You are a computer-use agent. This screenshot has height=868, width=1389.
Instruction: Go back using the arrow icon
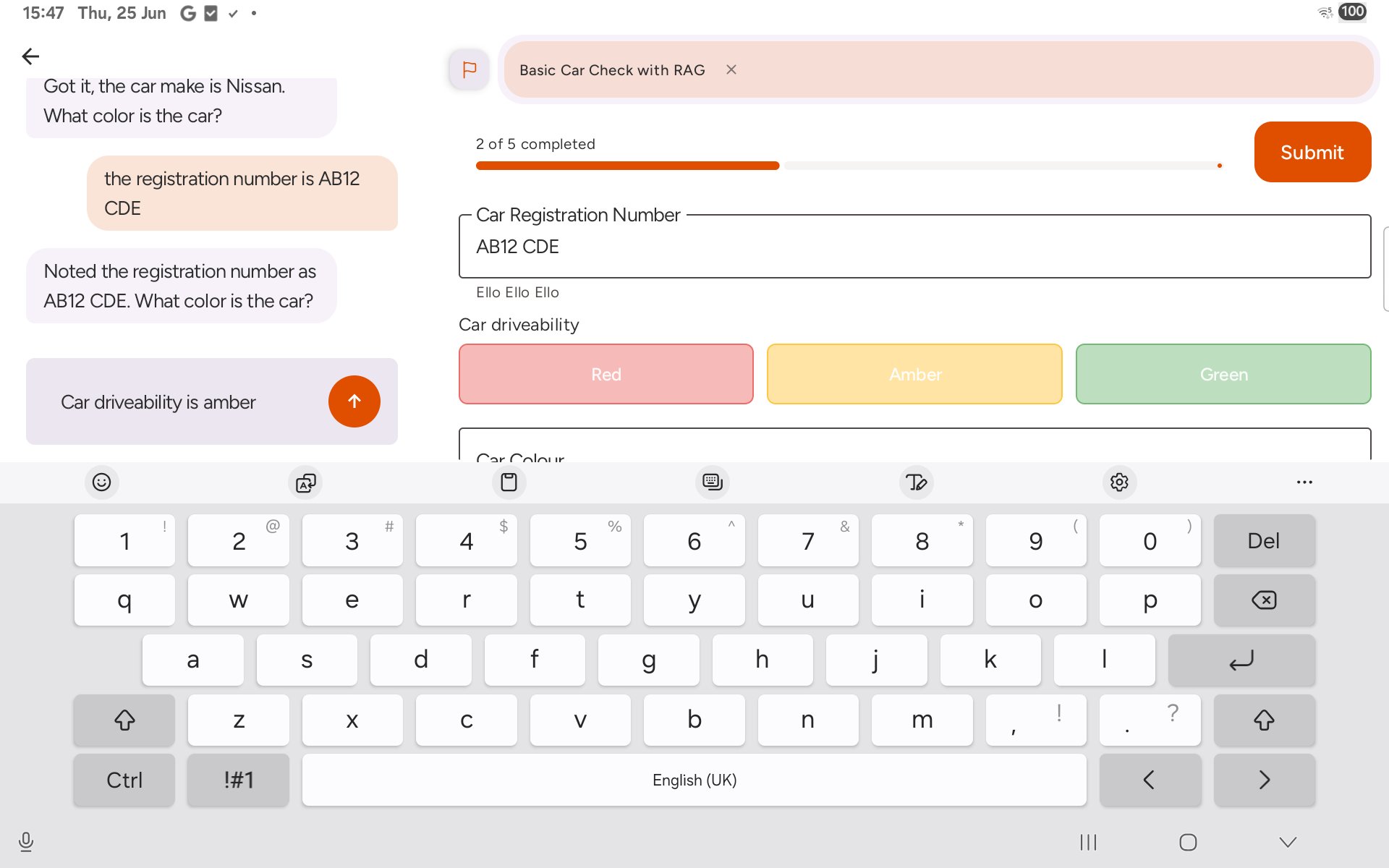30,56
